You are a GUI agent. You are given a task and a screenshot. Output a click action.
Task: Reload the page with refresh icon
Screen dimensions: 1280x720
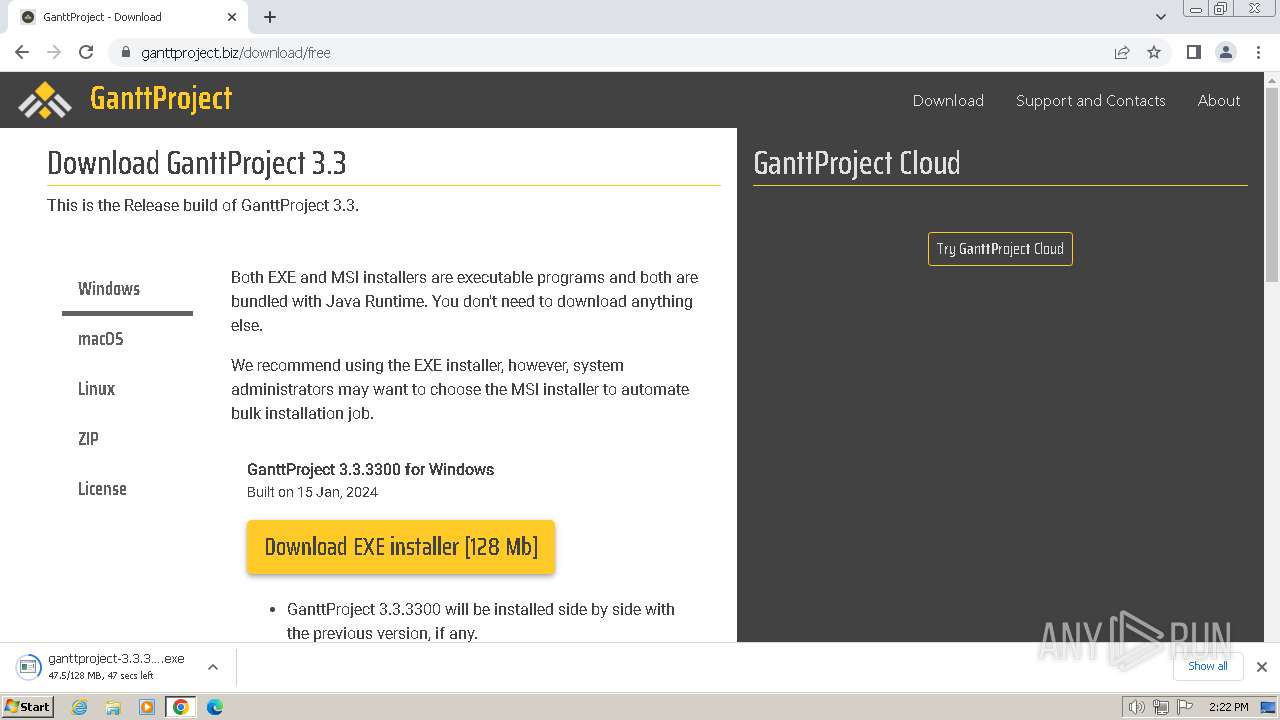(x=86, y=52)
